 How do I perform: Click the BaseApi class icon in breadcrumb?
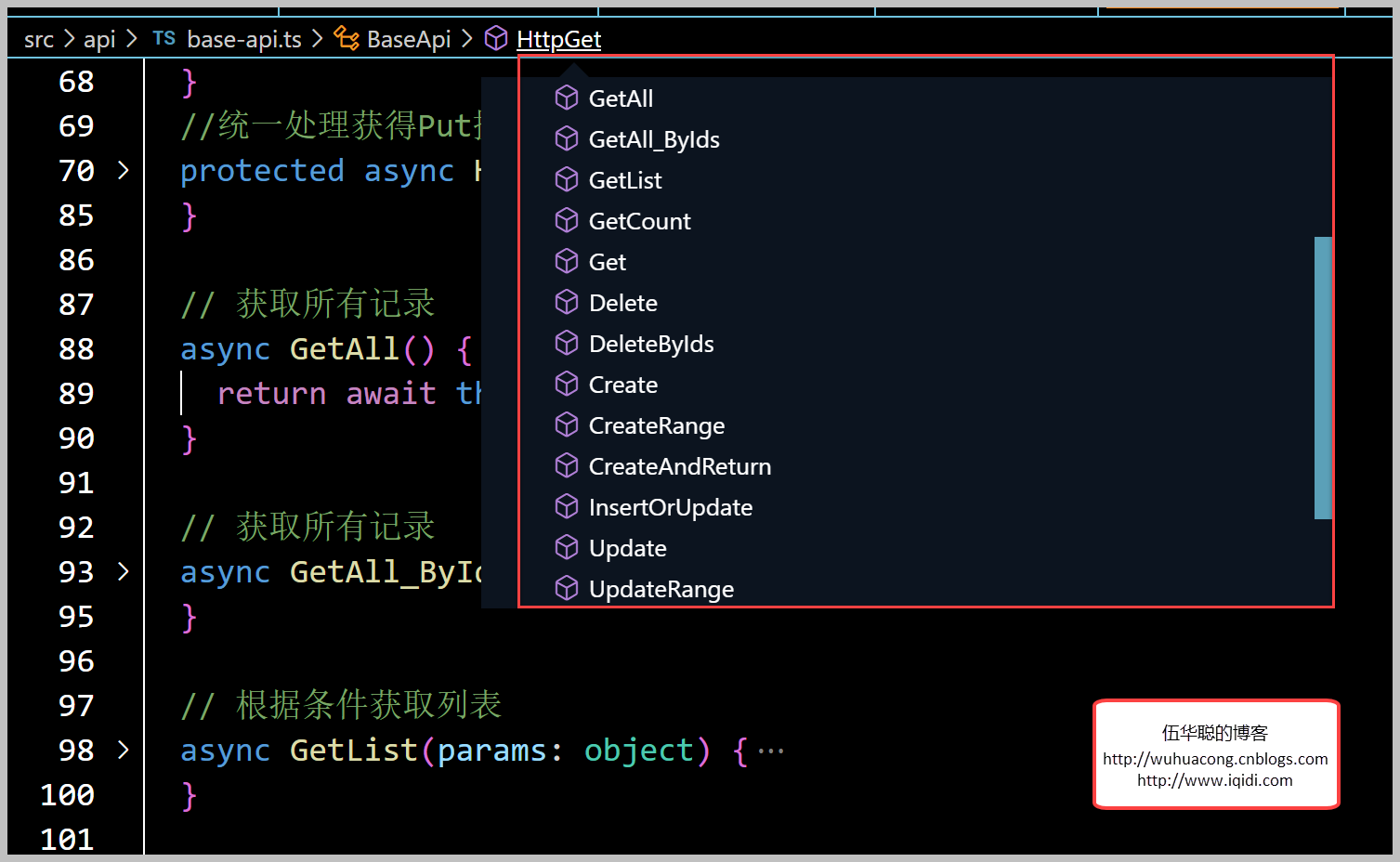[x=347, y=38]
